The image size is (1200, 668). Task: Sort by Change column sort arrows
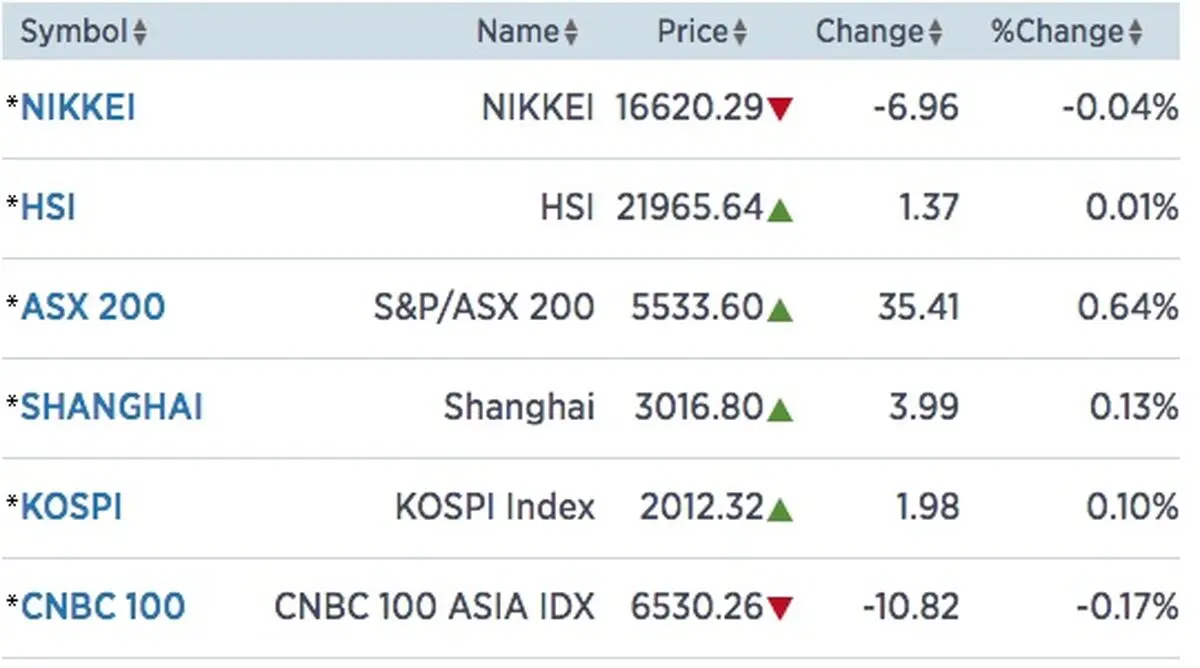click(x=935, y=33)
